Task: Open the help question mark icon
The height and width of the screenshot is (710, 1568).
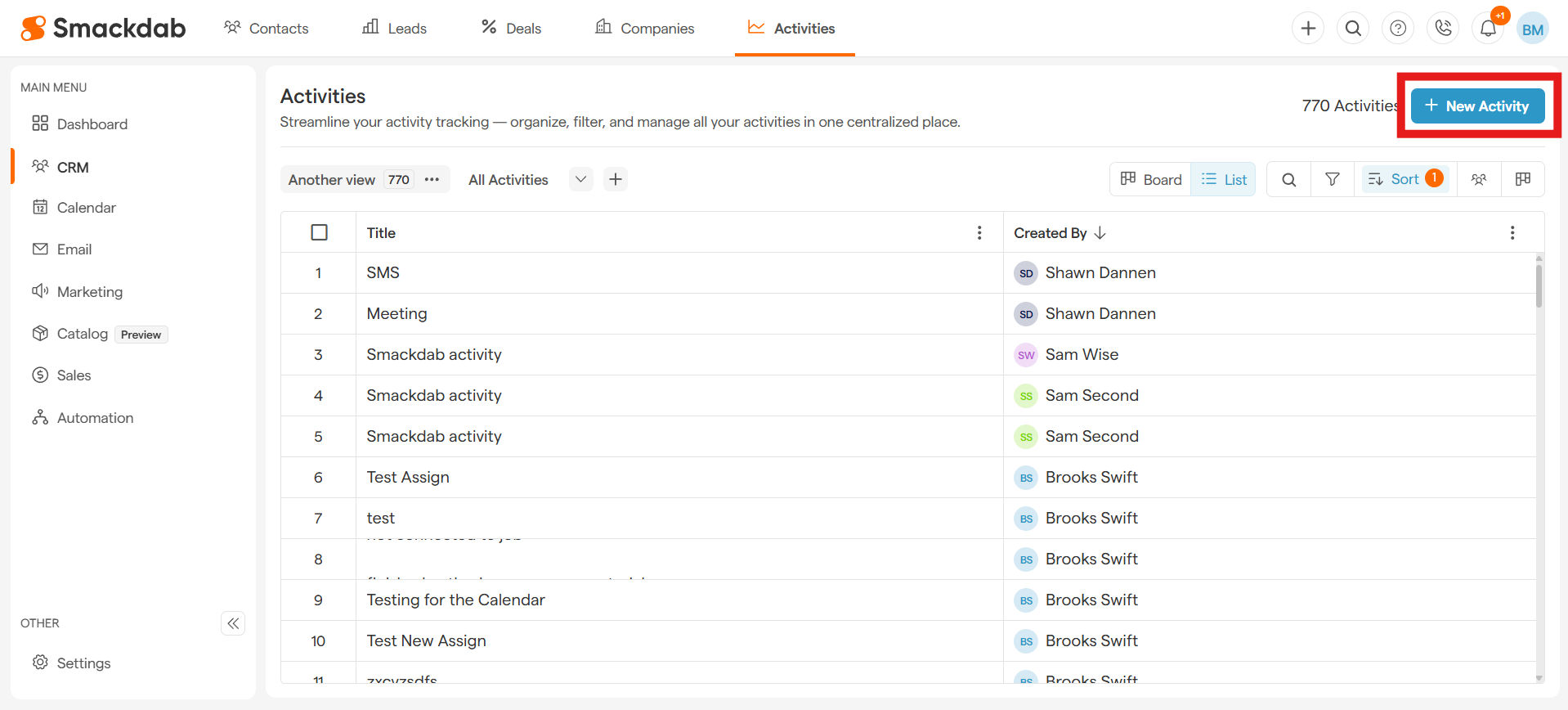Action: pyautogui.click(x=1398, y=29)
